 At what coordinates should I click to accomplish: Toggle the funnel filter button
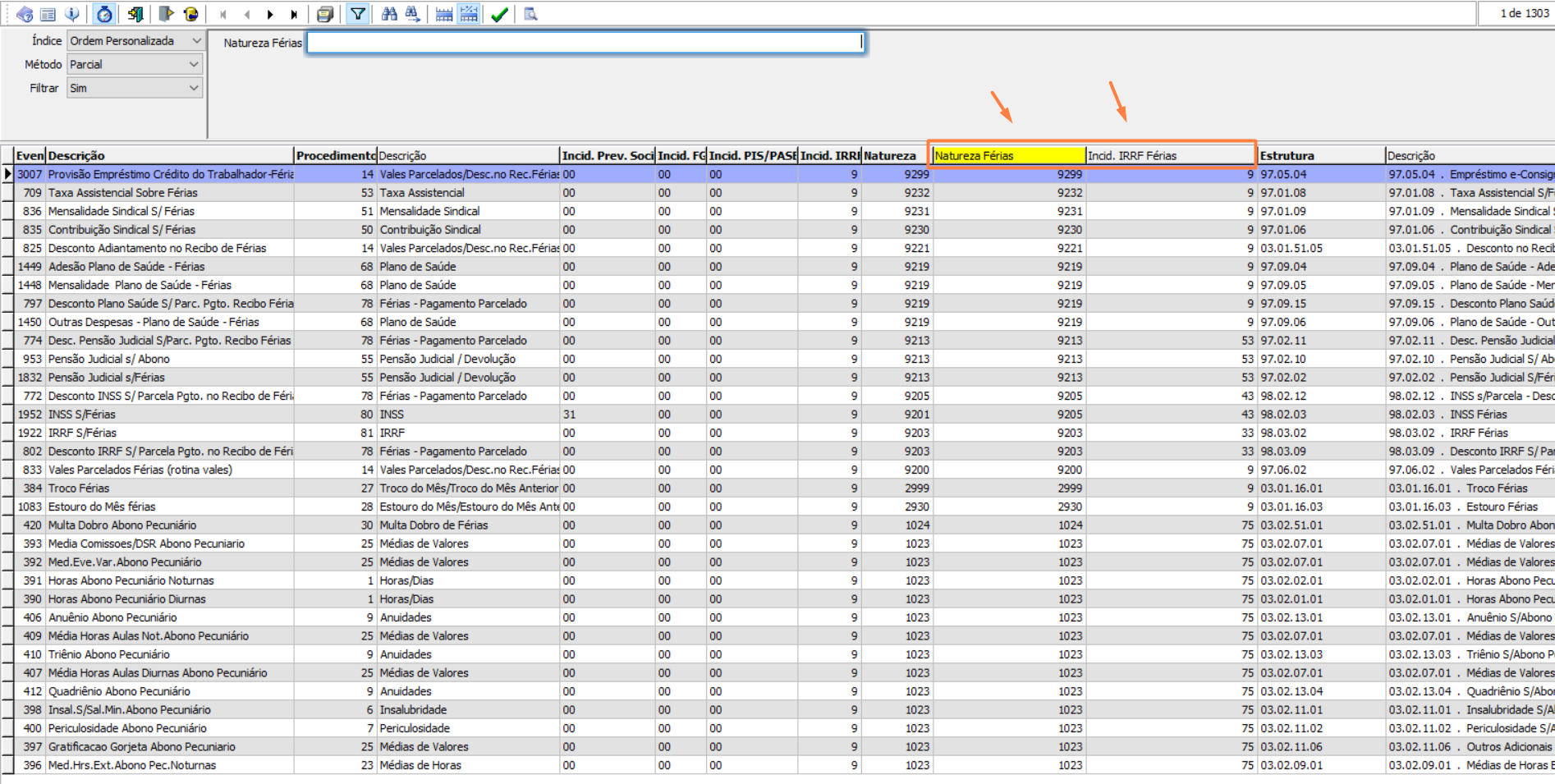pyautogui.click(x=358, y=14)
